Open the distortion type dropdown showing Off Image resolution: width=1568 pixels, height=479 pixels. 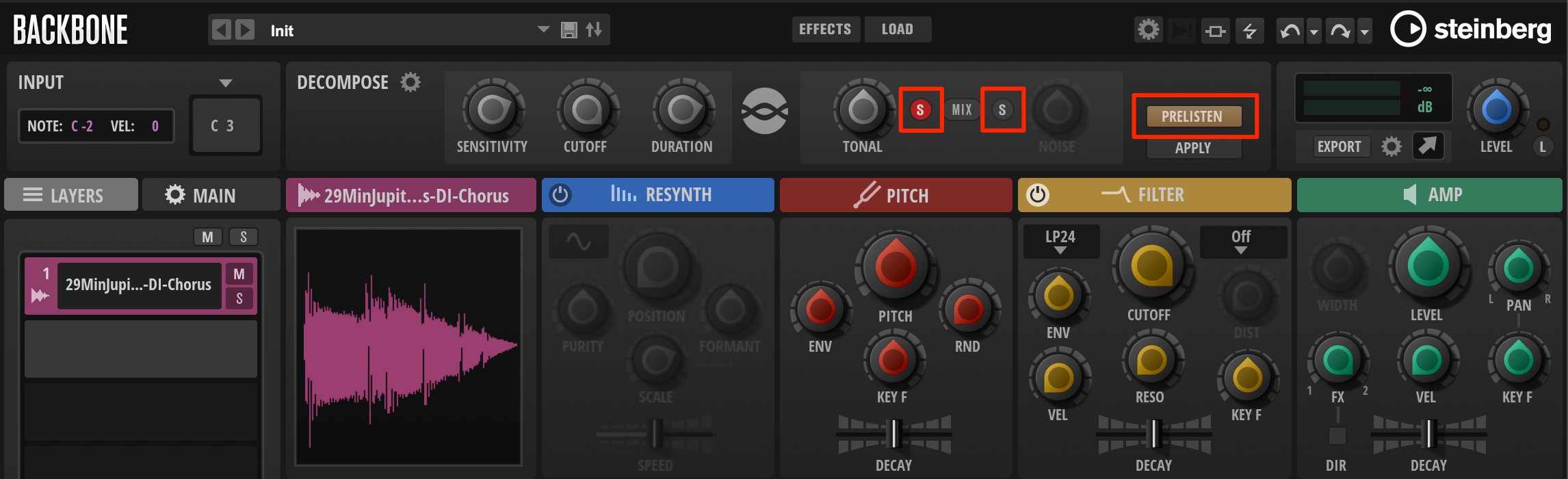coord(1243,242)
